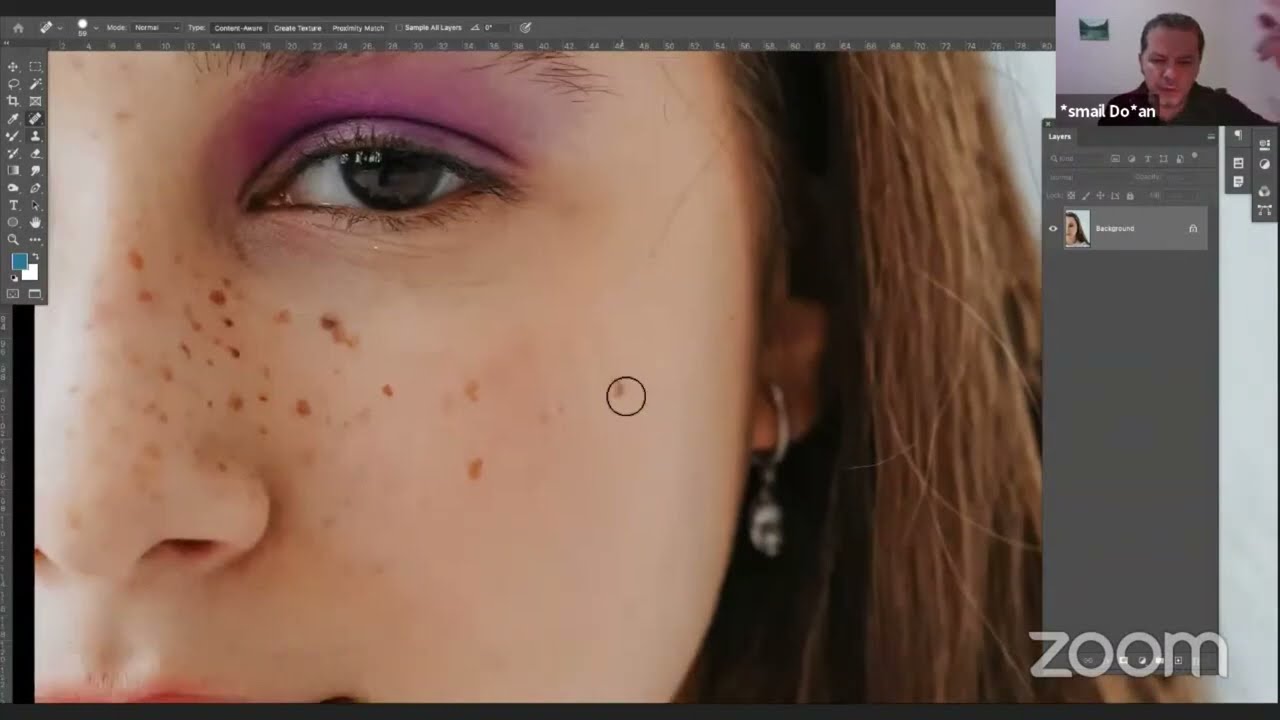Switch layer filtering on or off
The image size is (1280, 720).
[1194, 155]
